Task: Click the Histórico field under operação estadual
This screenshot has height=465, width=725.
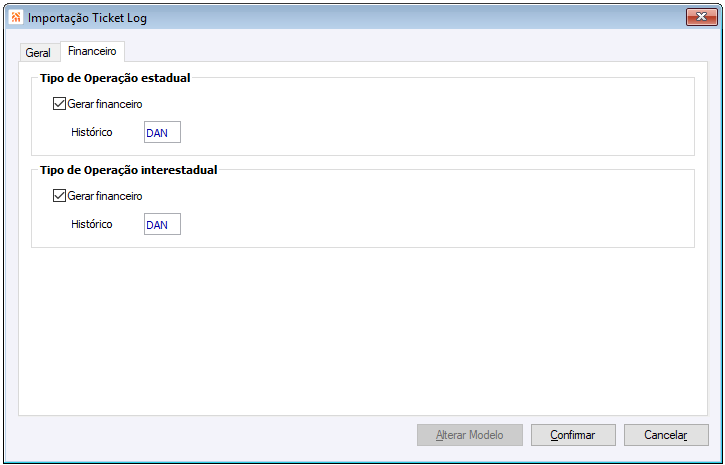Action: 162,132
